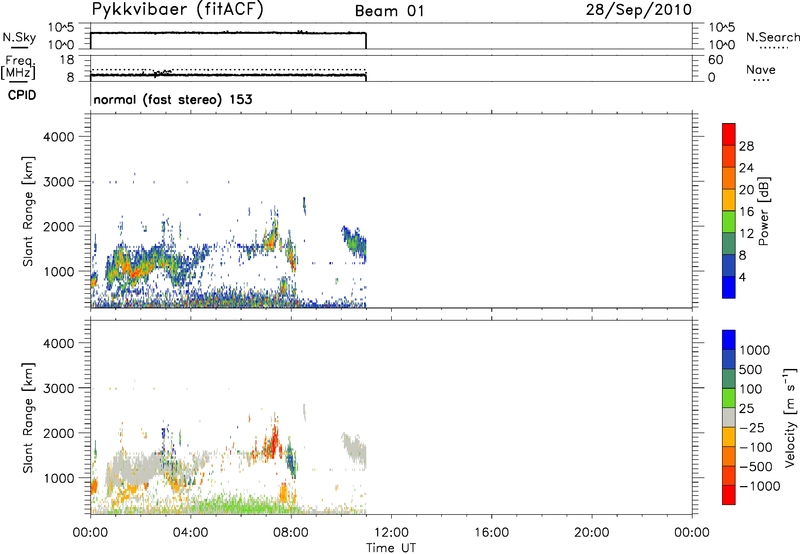Click the '60' Nave axis value
The image size is (800, 554).
715,60
